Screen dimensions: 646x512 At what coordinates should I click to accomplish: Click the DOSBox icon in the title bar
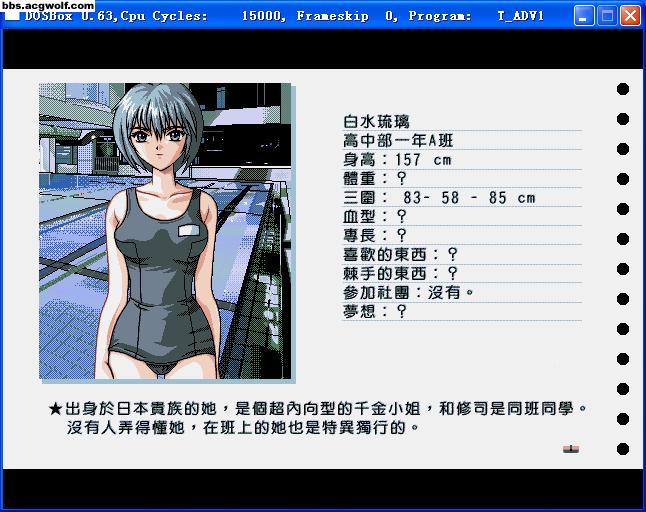click(12, 17)
